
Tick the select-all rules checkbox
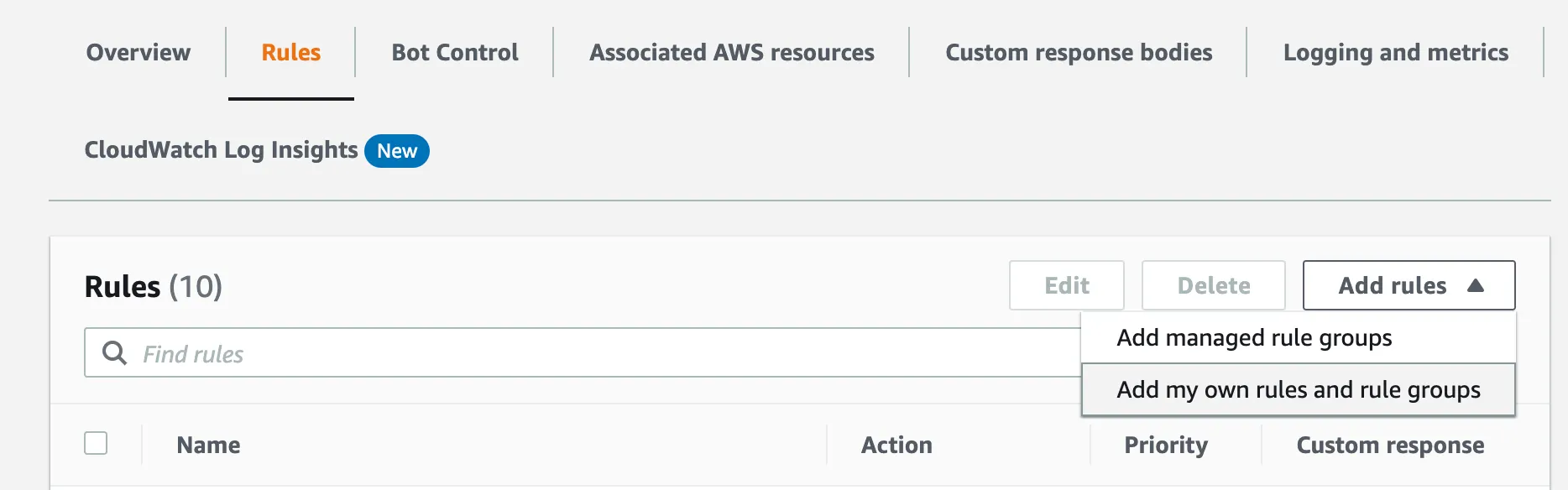[96, 443]
